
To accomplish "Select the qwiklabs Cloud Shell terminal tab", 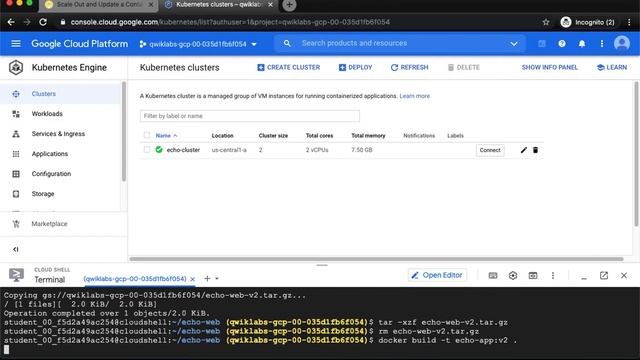I will click(x=135, y=279).
